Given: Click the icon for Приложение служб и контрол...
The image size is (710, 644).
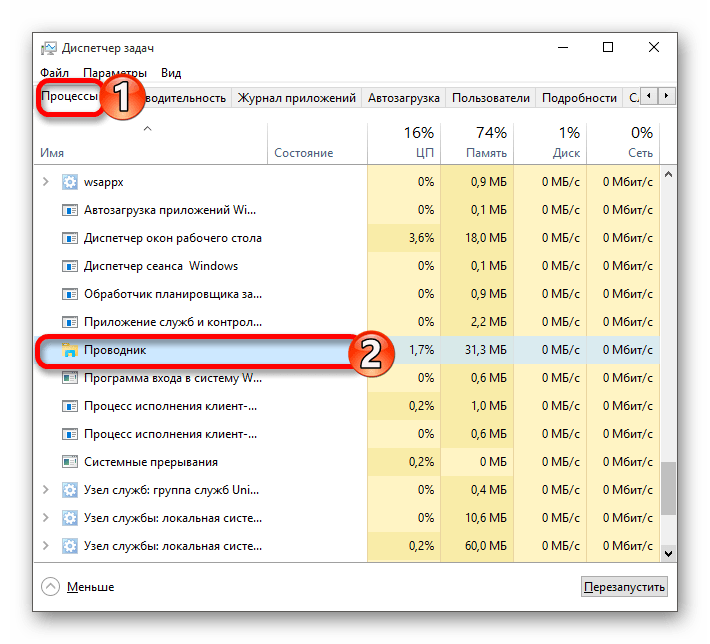Looking at the screenshot, I should (x=70, y=322).
